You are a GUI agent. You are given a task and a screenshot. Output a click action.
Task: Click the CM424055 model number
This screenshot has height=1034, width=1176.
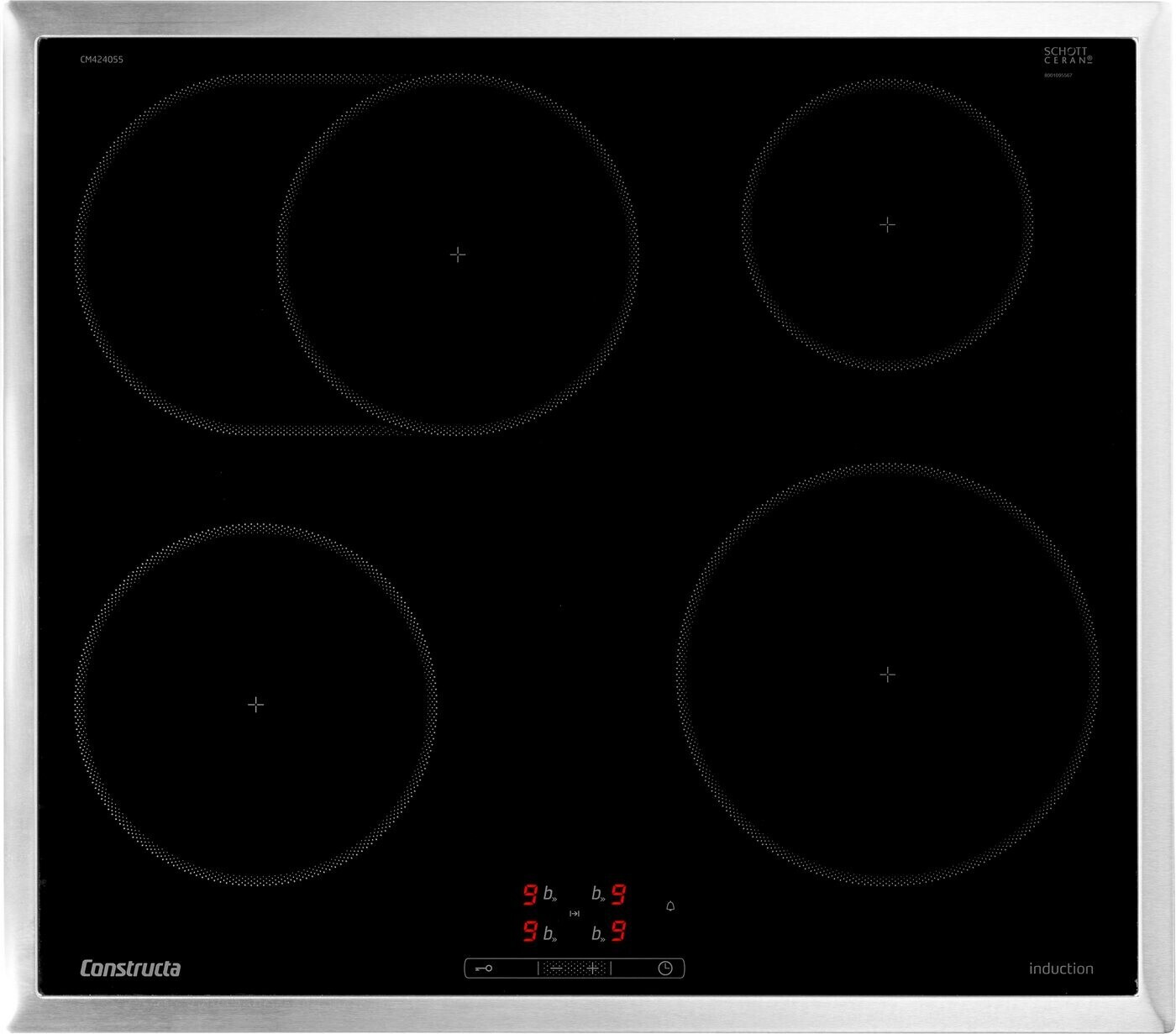point(102,60)
